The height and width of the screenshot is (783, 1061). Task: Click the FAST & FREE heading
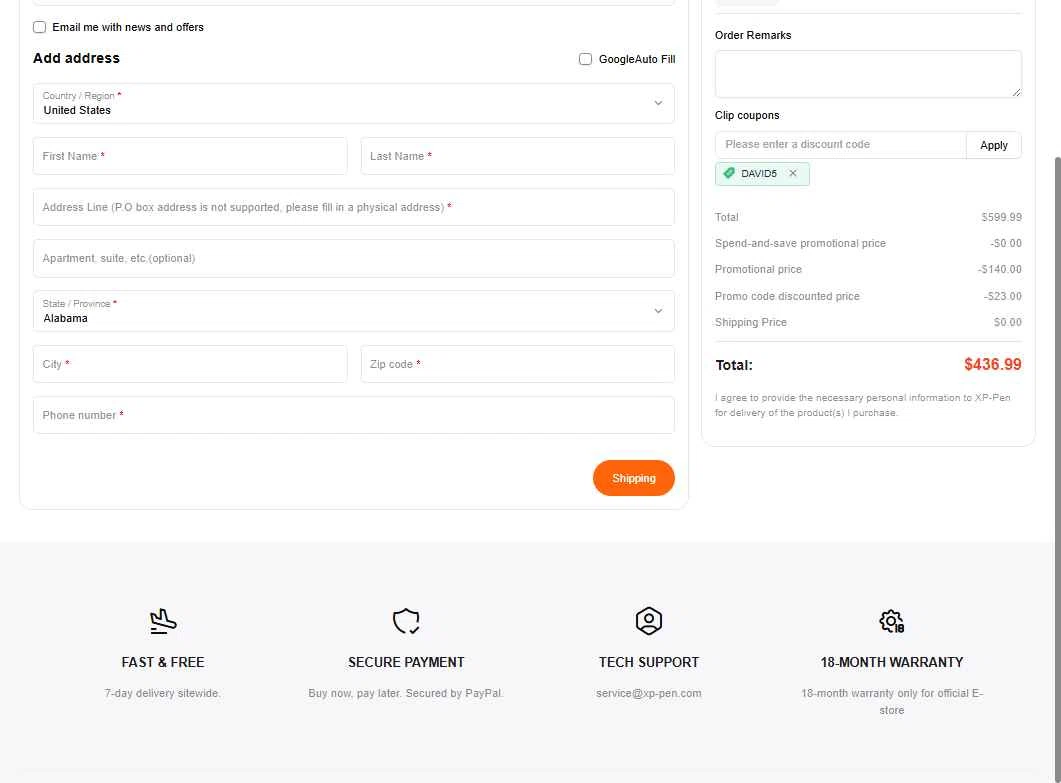tap(163, 662)
